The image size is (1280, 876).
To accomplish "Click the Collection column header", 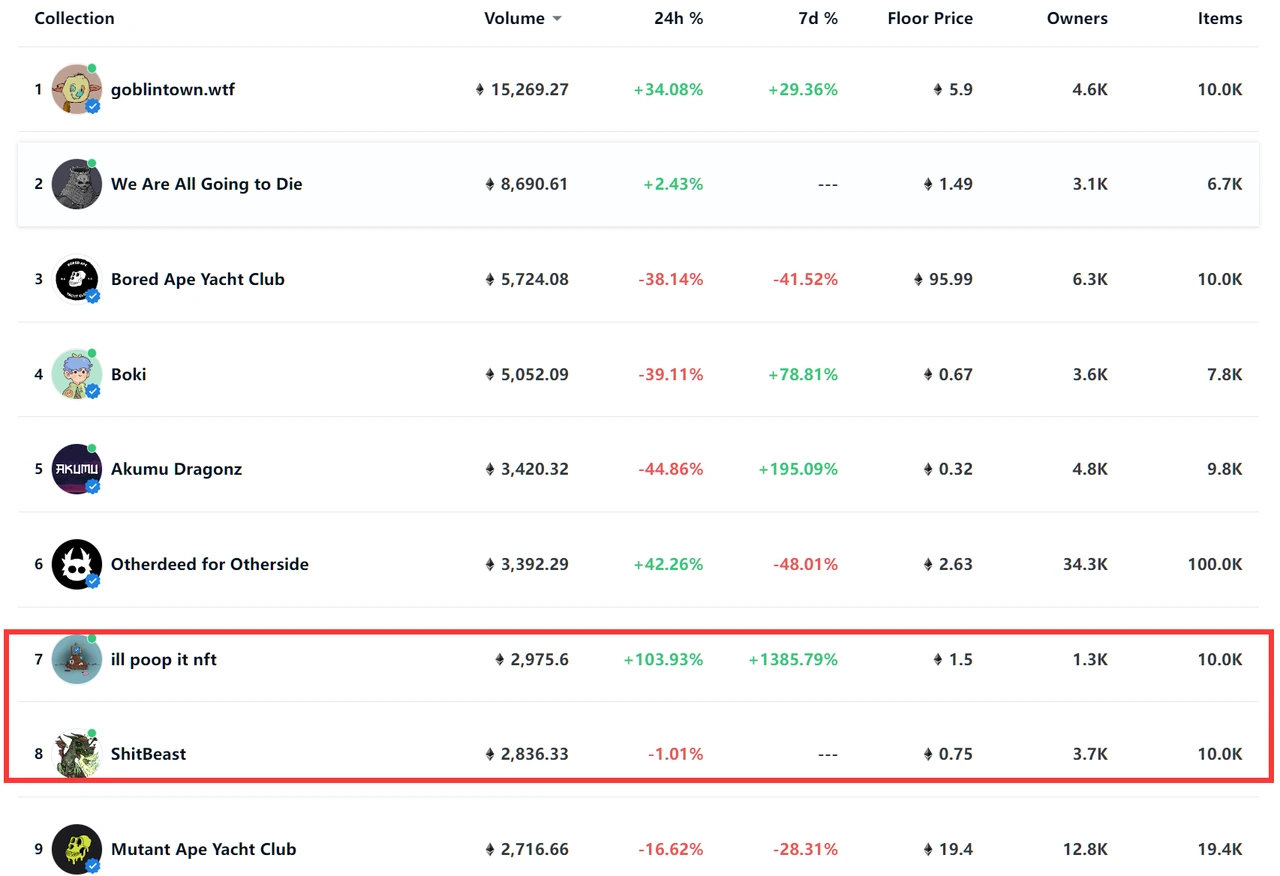I will pos(74,19).
